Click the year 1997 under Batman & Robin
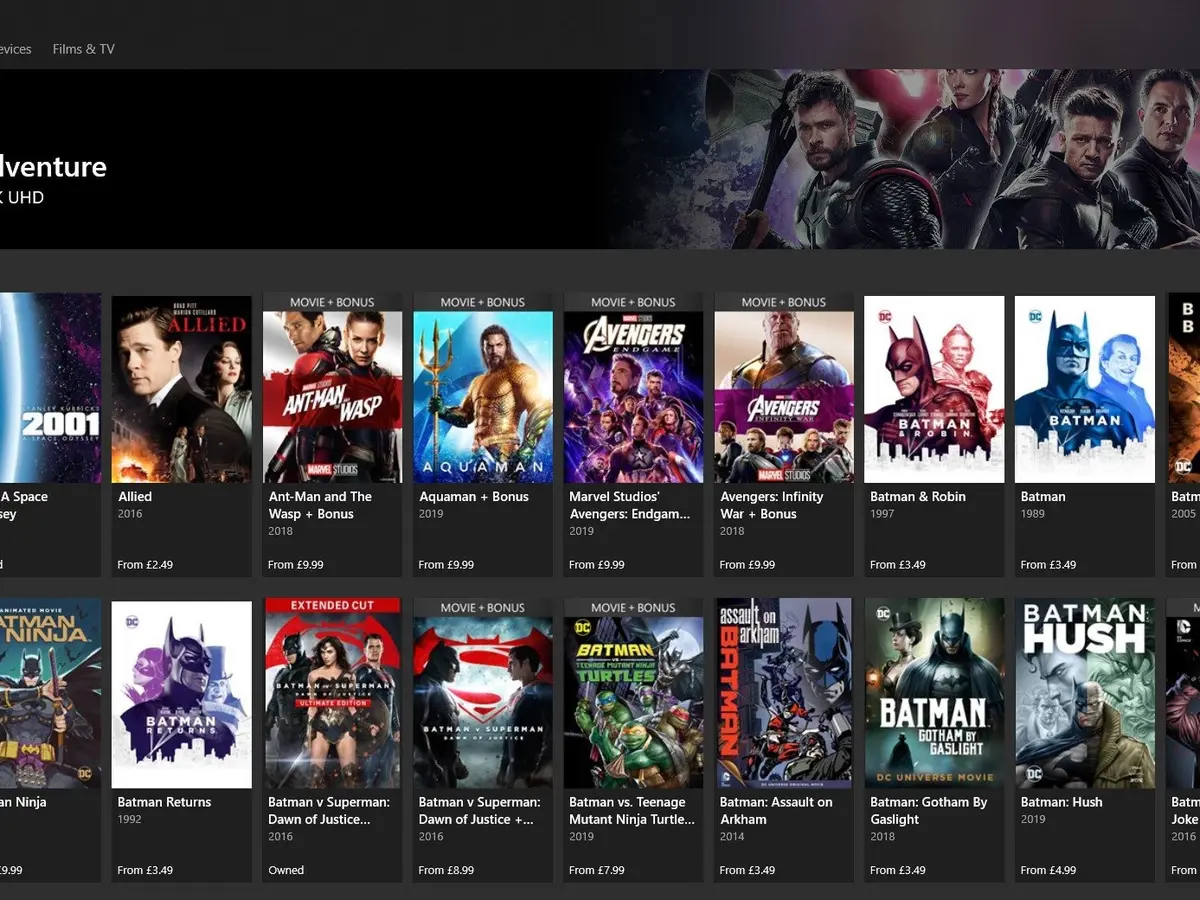 pos(883,514)
